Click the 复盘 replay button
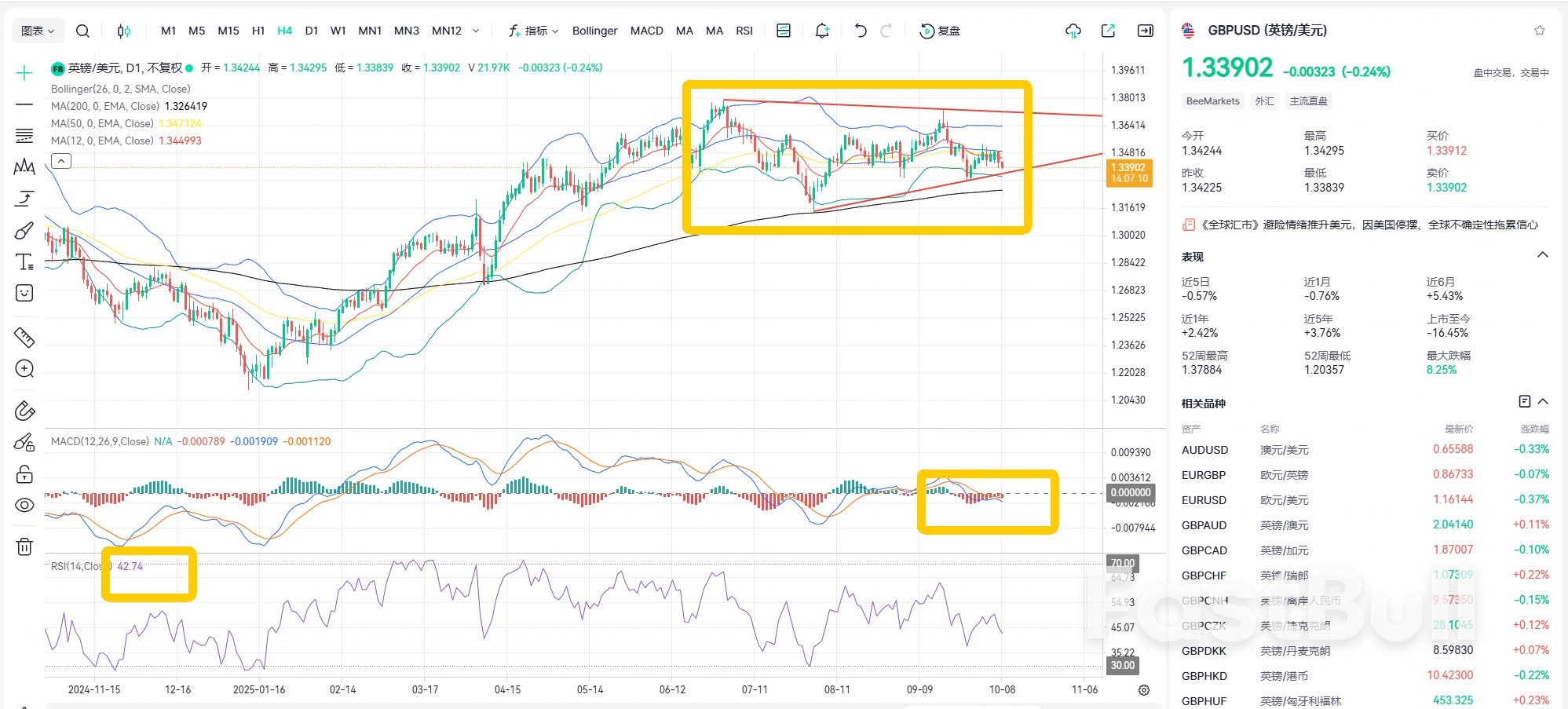Image resolution: width=1568 pixels, height=709 pixels. 940,31
